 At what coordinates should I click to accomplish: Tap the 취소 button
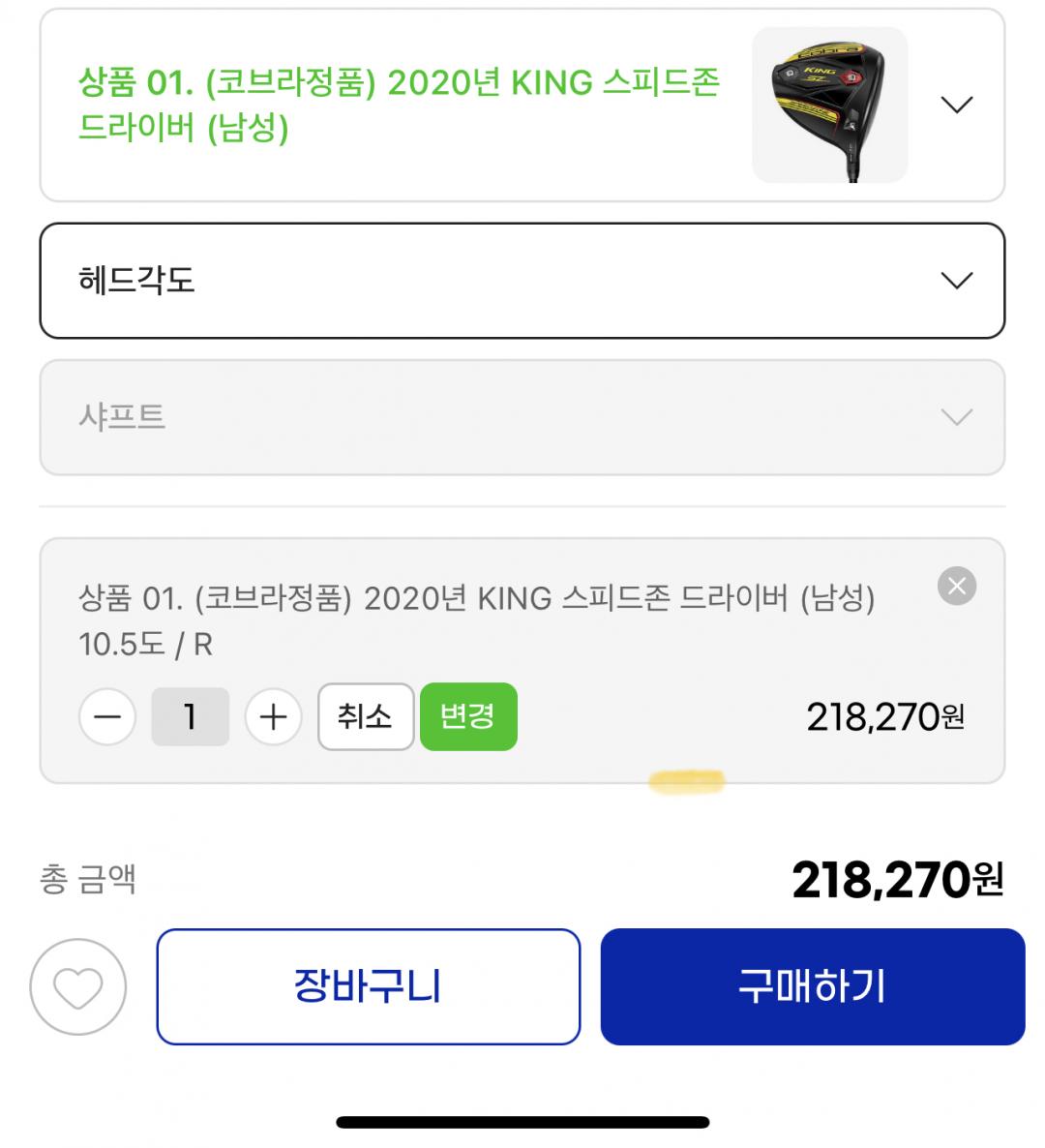[x=365, y=717]
